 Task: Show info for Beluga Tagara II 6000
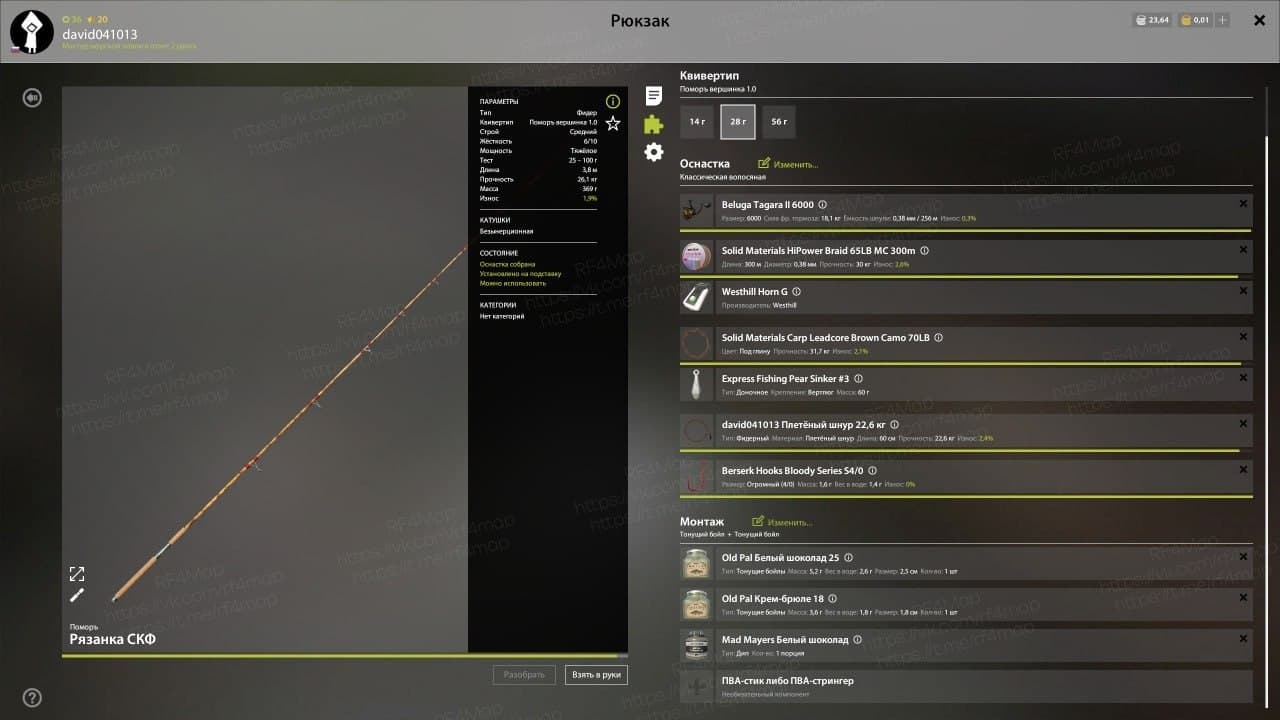pyautogui.click(x=823, y=205)
